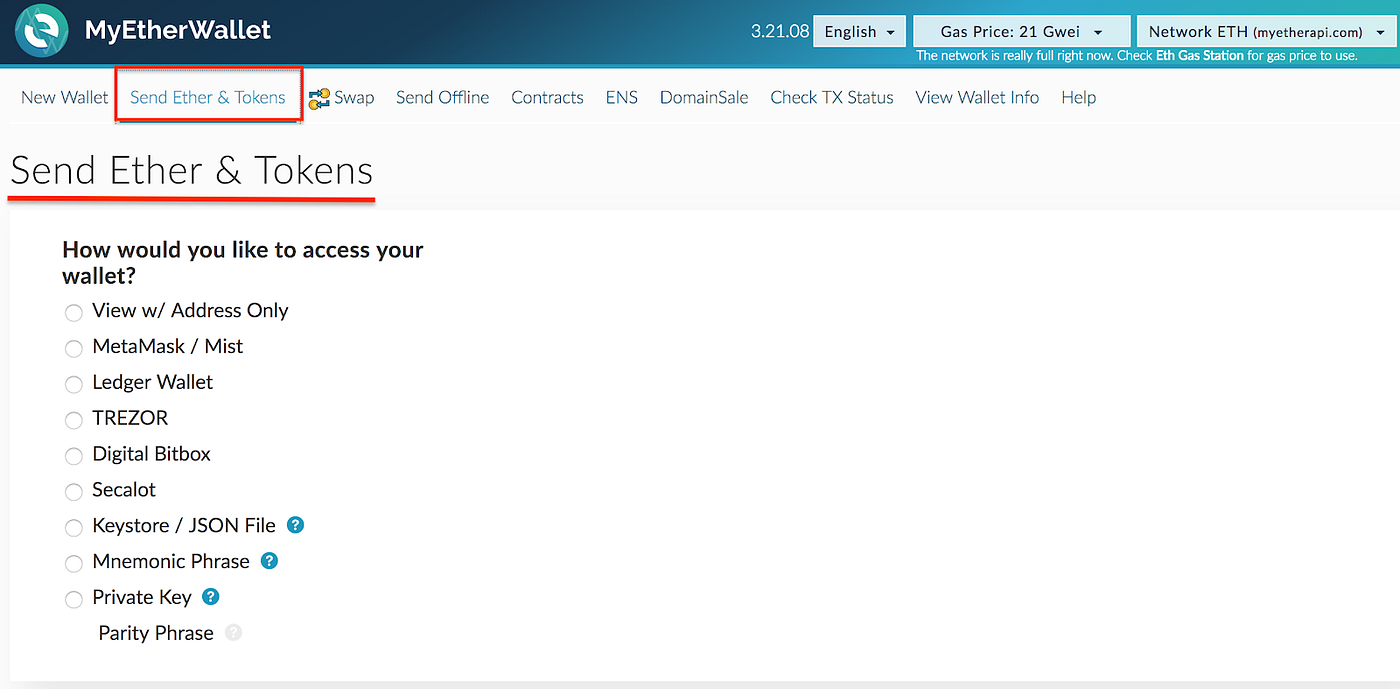Image resolution: width=1400 pixels, height=689 pixels.
Task: Open the Send Offline tab
Action: coord(443,97)
